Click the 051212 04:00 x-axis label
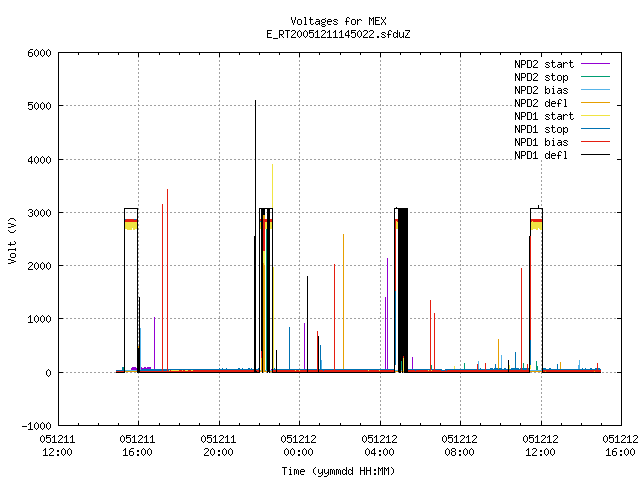 [379, 446]
